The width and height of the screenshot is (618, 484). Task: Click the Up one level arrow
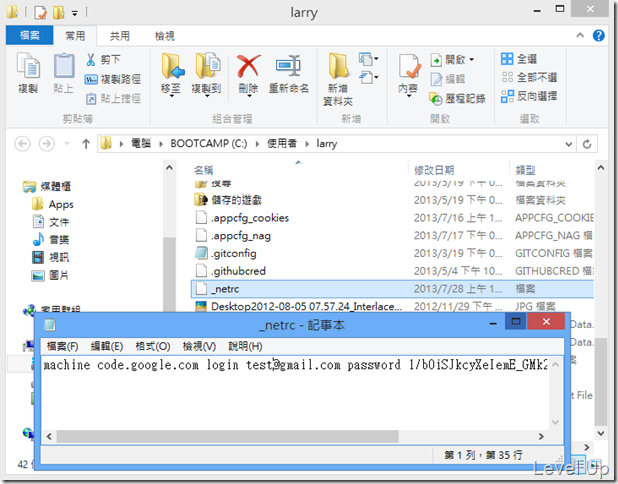click(86, 144)
